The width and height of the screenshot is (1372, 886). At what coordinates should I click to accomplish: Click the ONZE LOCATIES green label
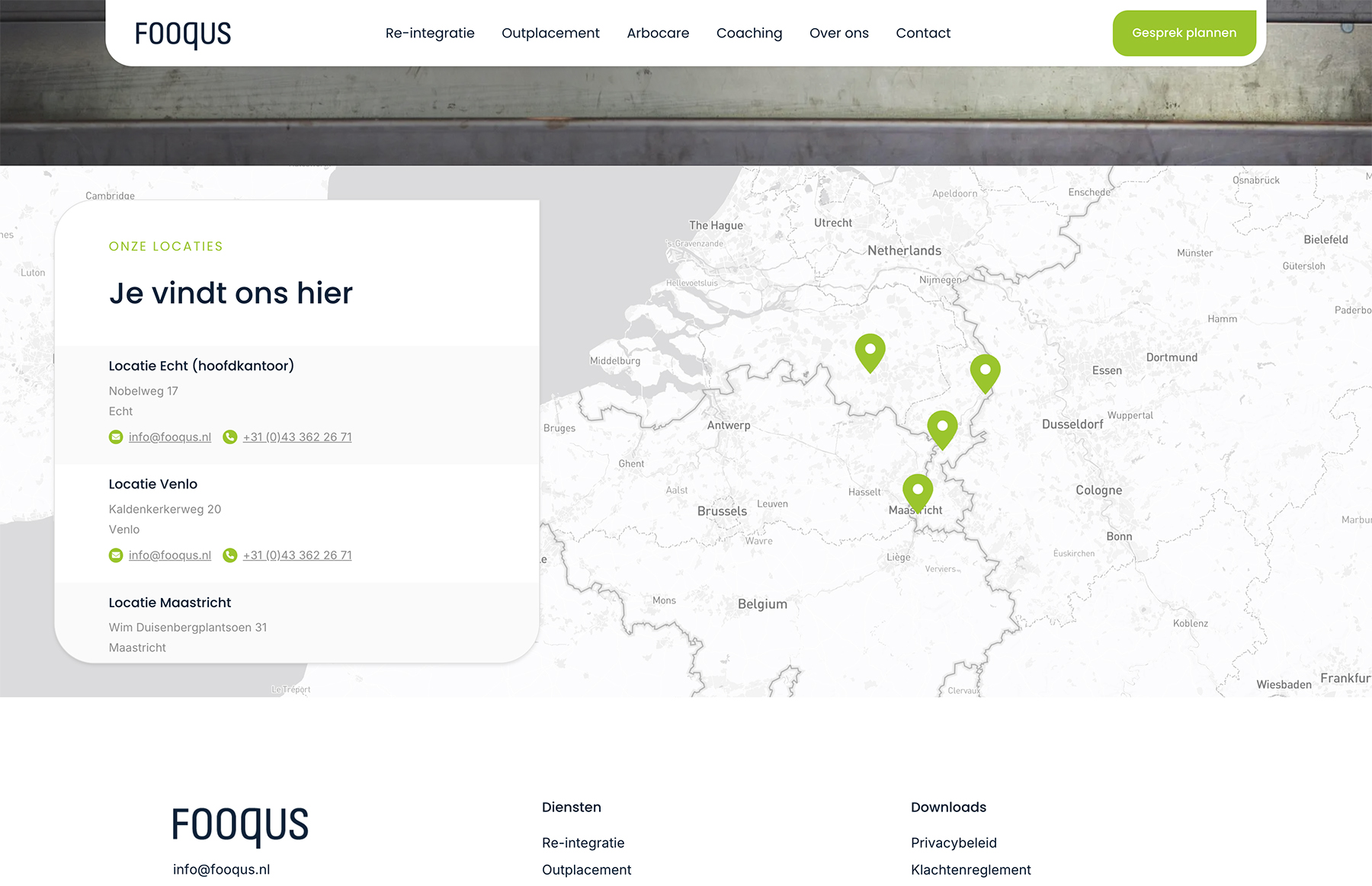click(166, 246)
